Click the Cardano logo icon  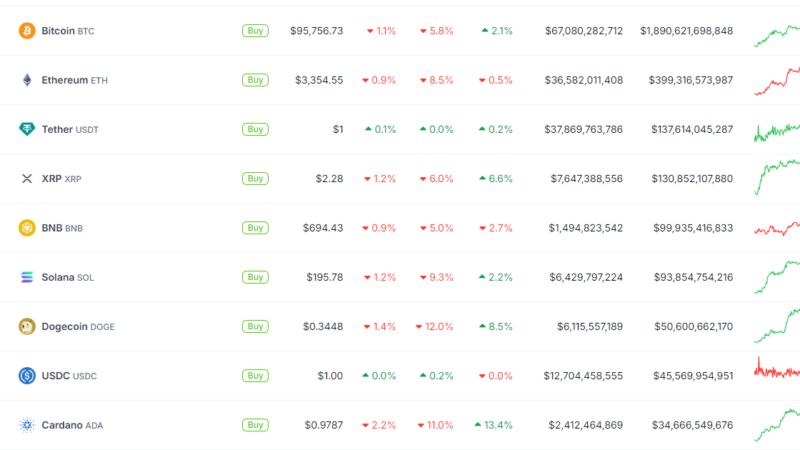pyautogui.click(x=27, y=425)
